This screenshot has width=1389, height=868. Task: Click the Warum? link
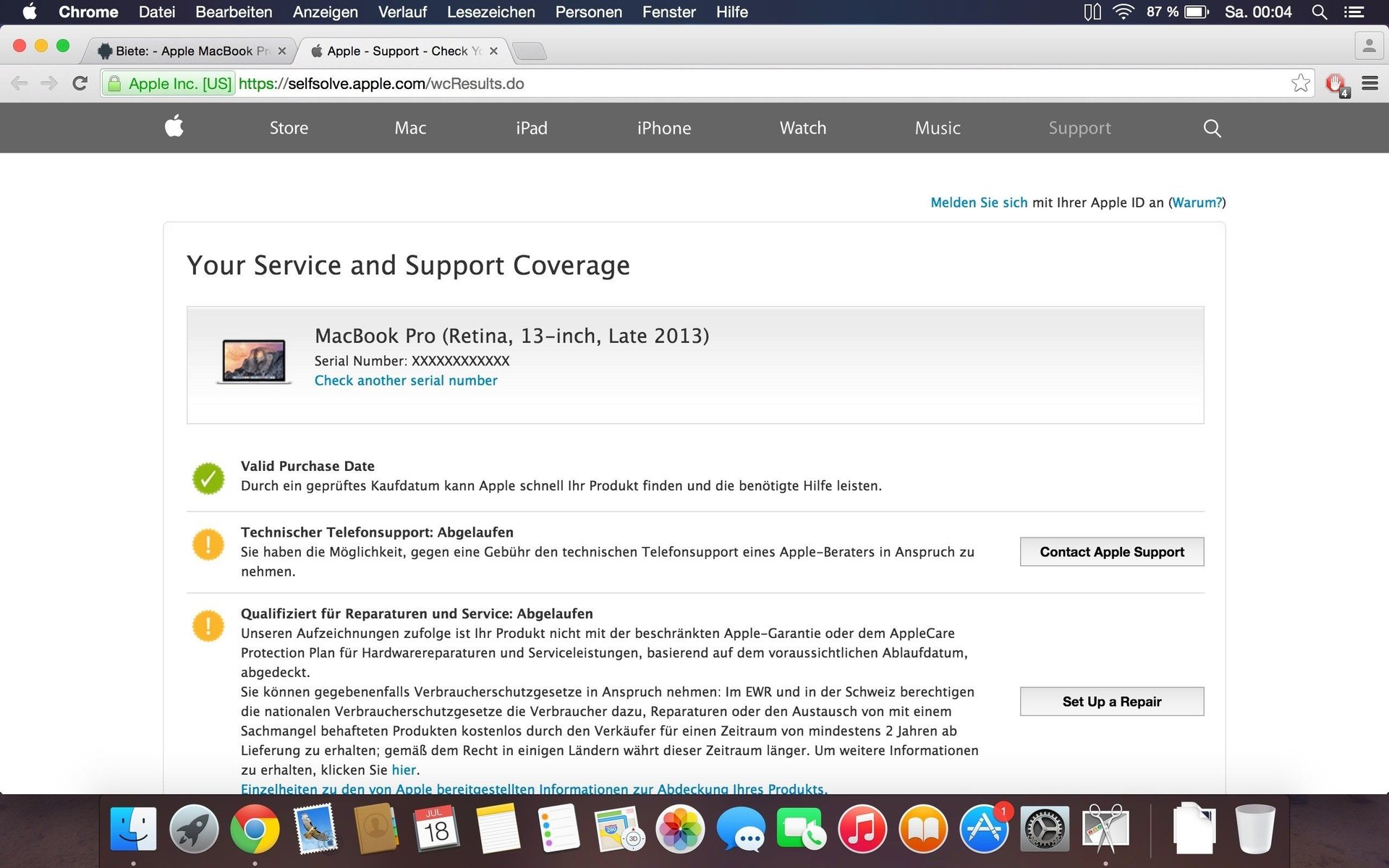pos(1197,203)
